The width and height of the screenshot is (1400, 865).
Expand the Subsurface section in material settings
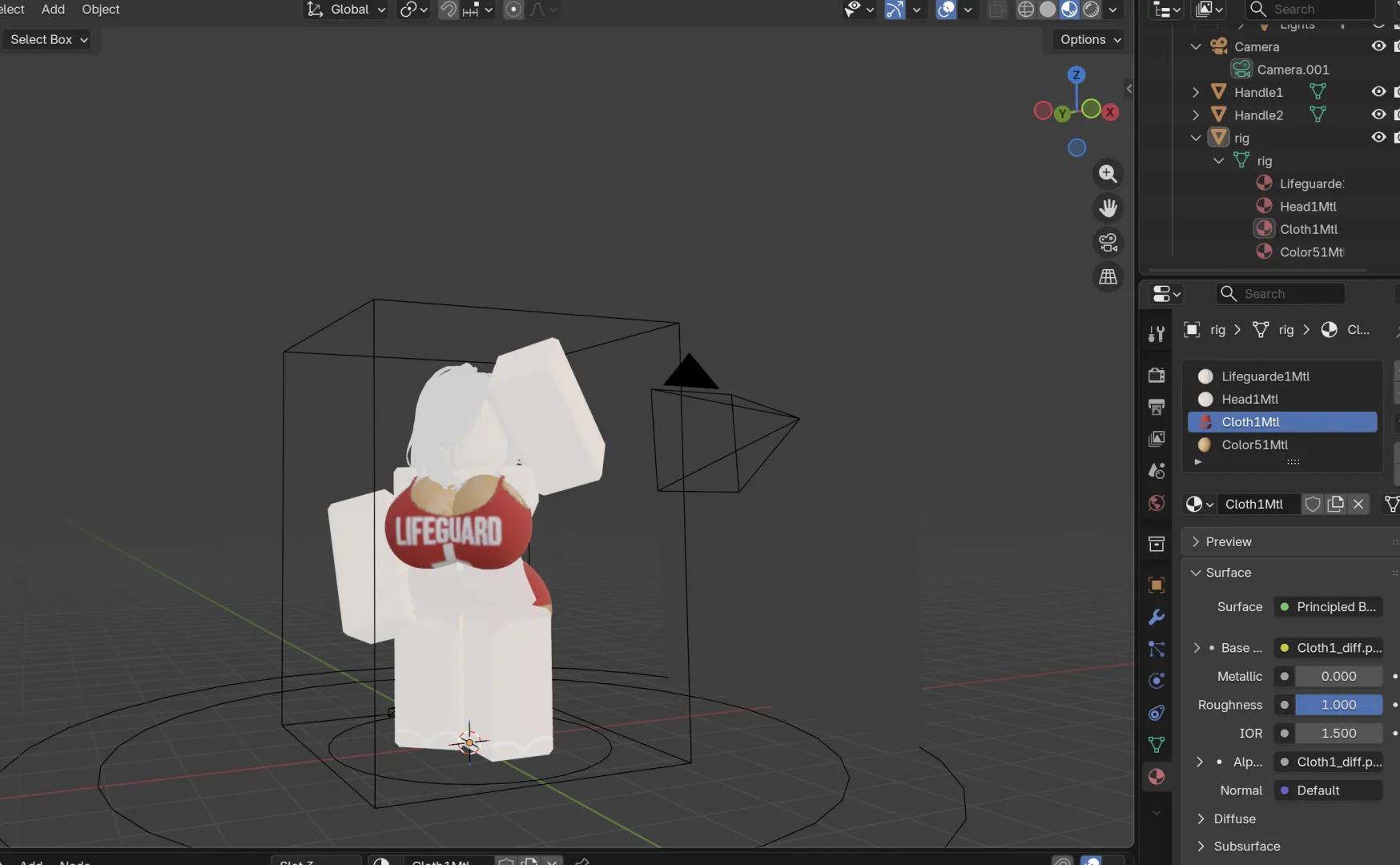pos(1247,846)
